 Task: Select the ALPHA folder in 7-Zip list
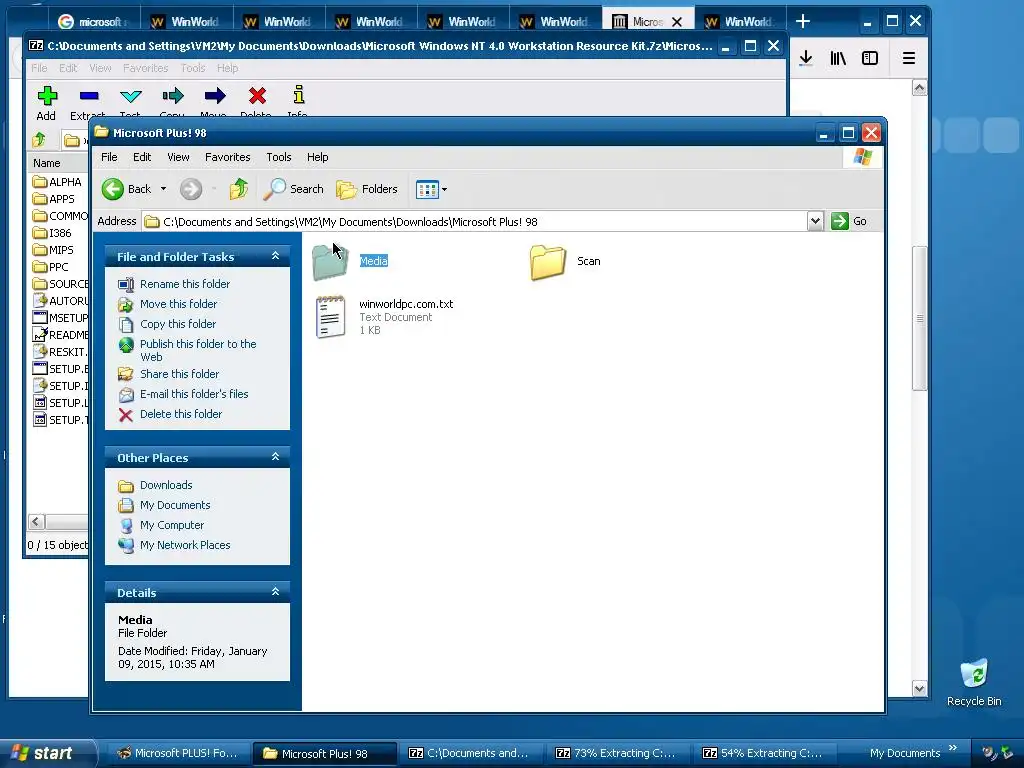pos(57,182)
